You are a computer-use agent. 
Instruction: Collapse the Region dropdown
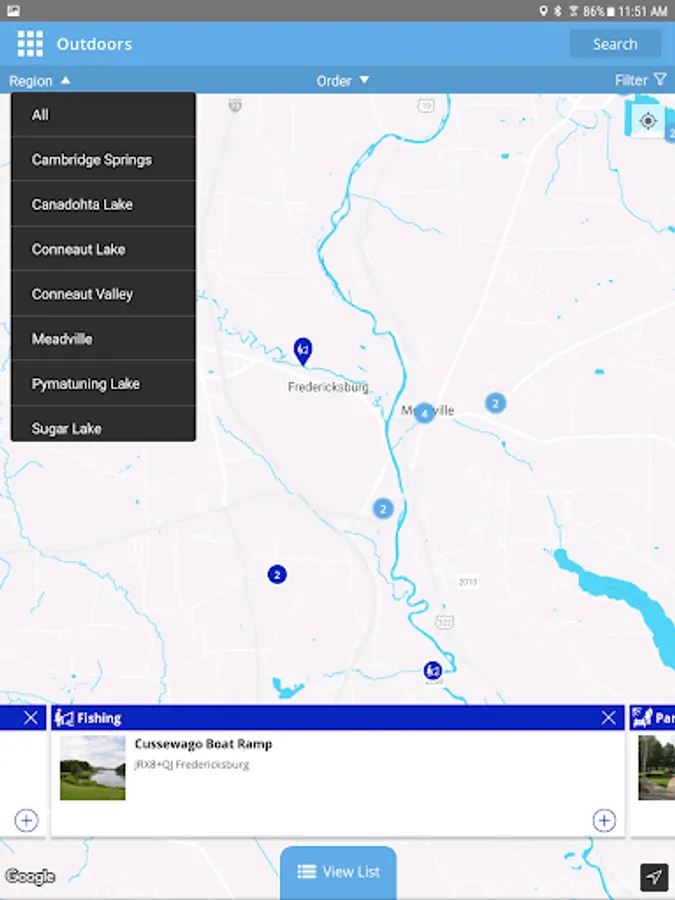40,81
